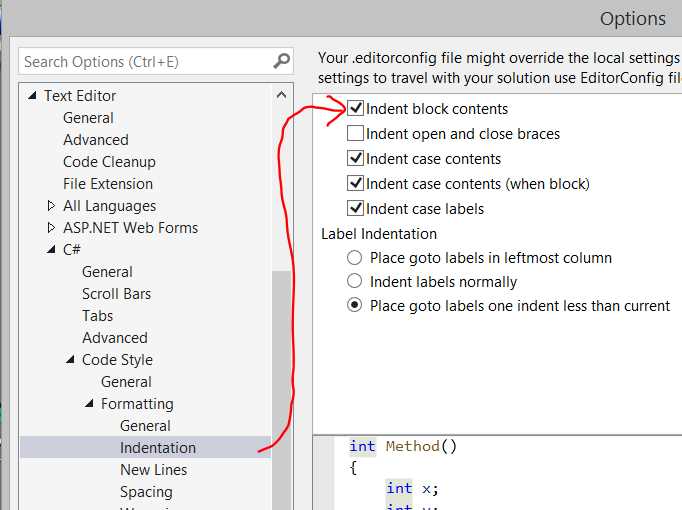Screen dimensions: 682x510
Task: Click the Text Editor tree label
Action: tap(80, 96)
